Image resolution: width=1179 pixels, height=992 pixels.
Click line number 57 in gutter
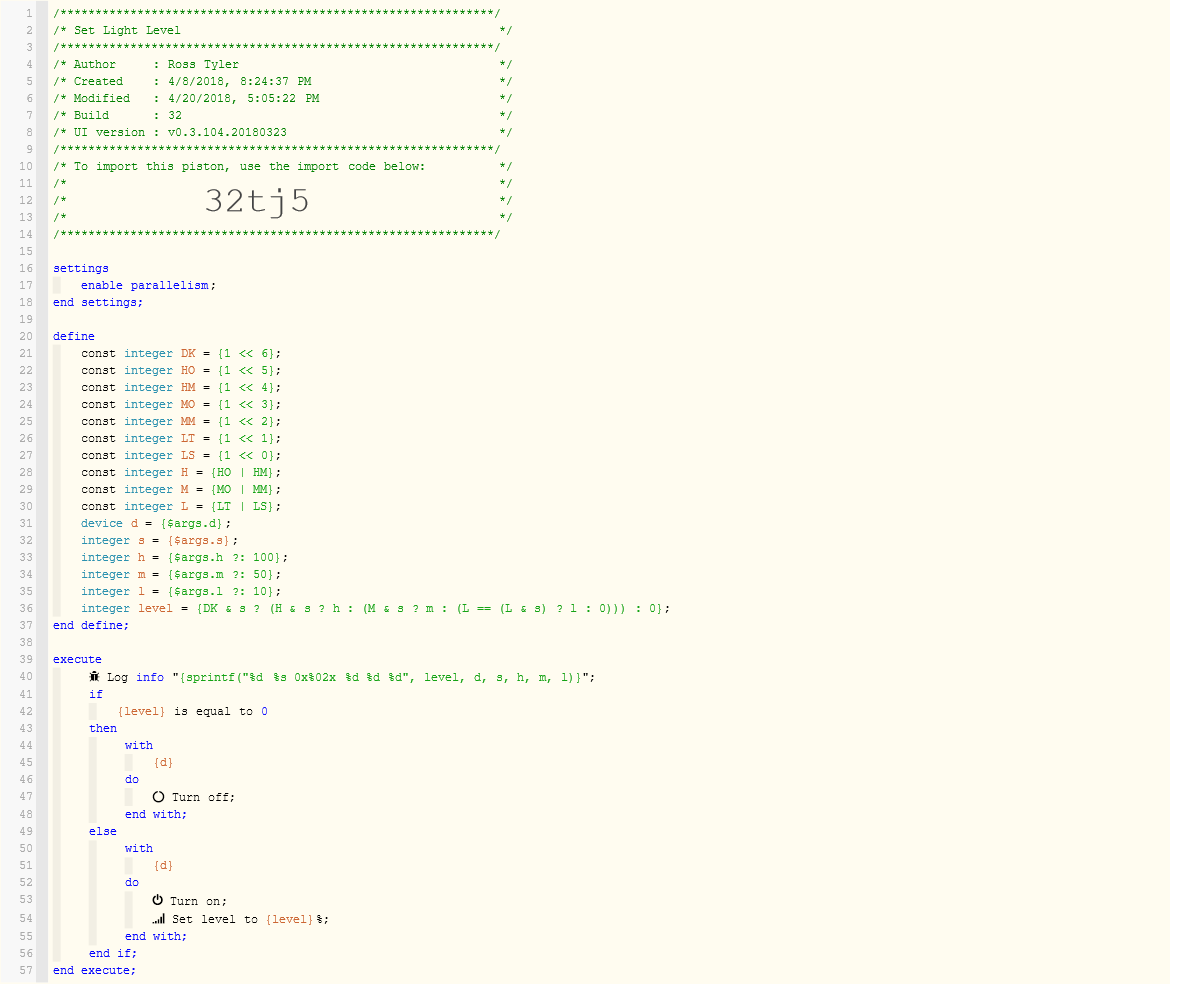(x=26, y=971)
